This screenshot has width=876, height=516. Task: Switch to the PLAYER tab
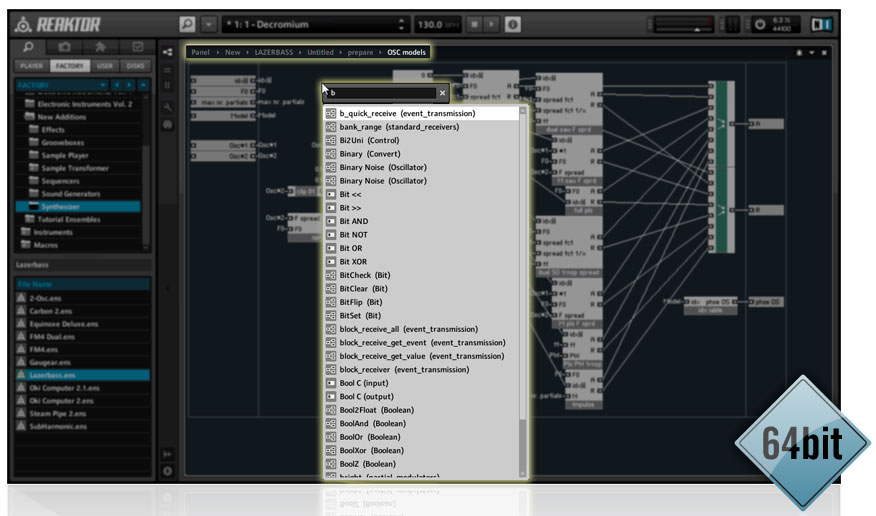click(x=31, y=66)
